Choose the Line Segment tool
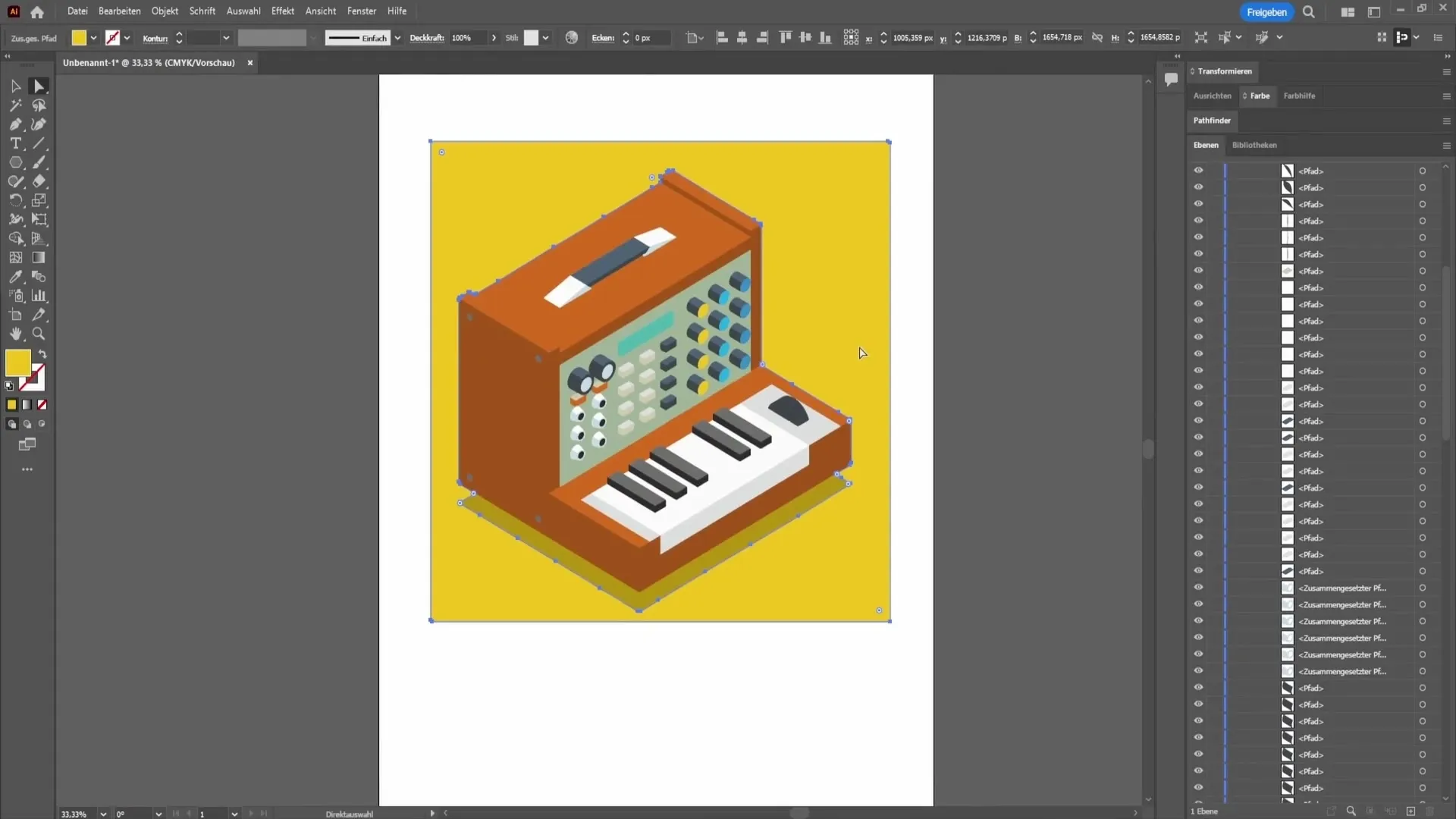Viewport: 1456px width, 819px height. (39, 143)
